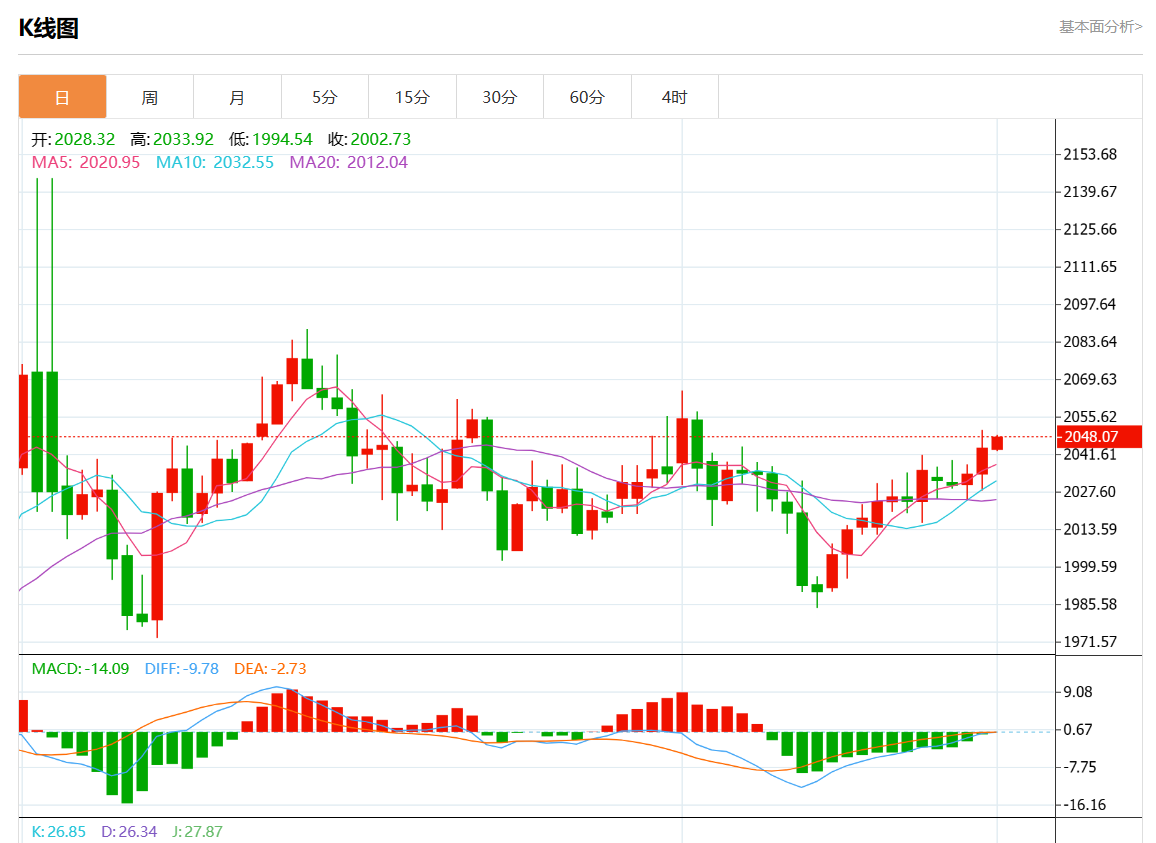Switch to the 周 weekly tab

pyautogui.click(x=149, y=97)
